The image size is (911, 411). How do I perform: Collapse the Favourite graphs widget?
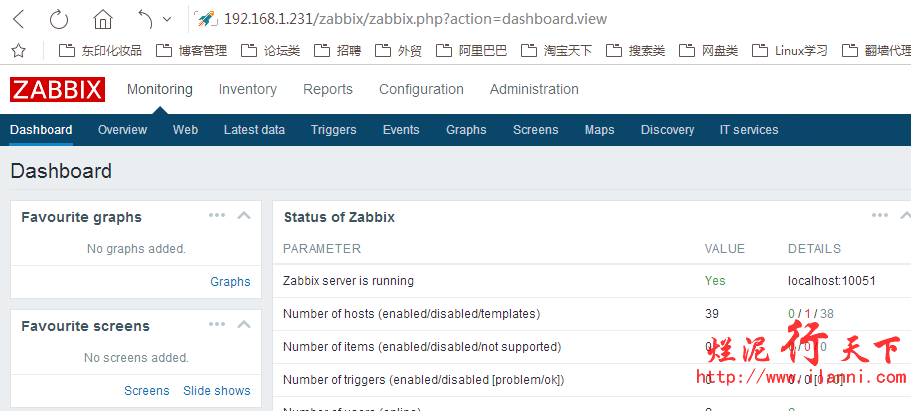[x=244, y=215]
